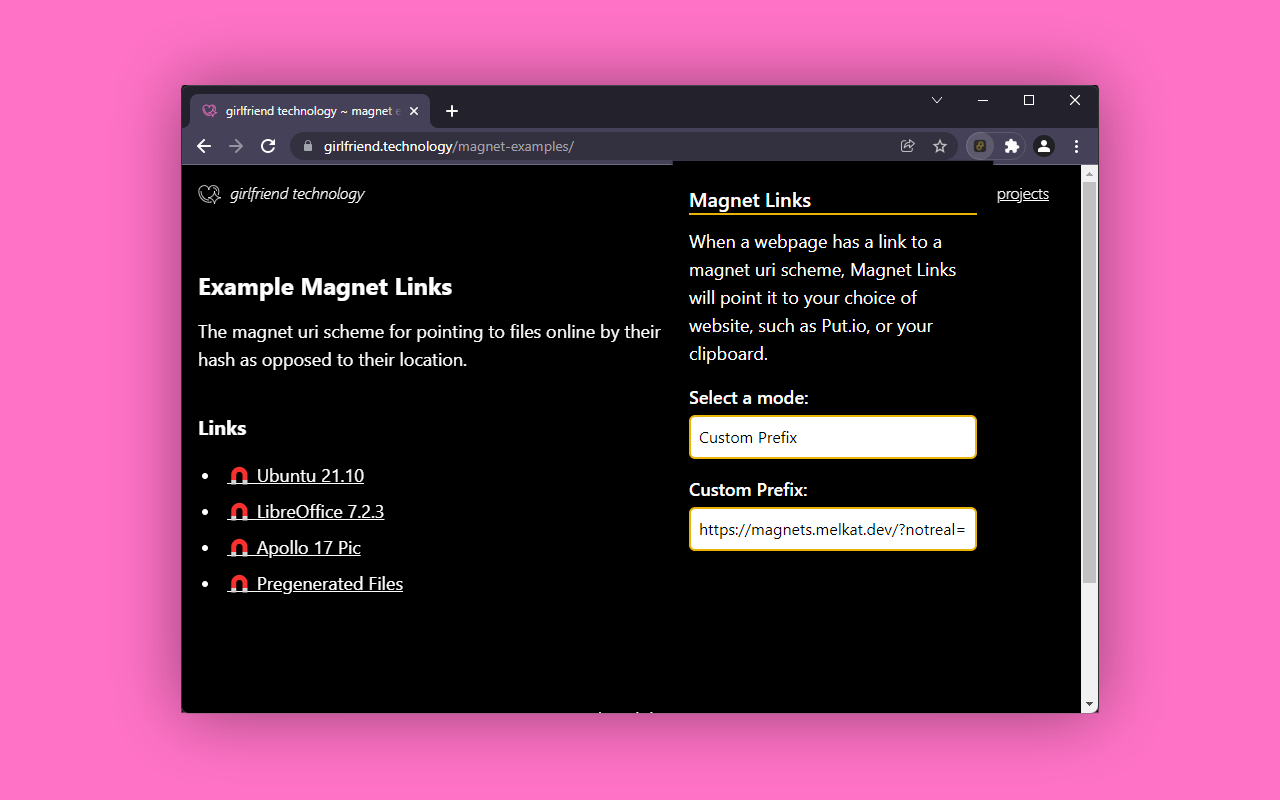The image size is (1280, 800).
Task: Click the share icon in the address bar
Action: (x=907, y=146)
